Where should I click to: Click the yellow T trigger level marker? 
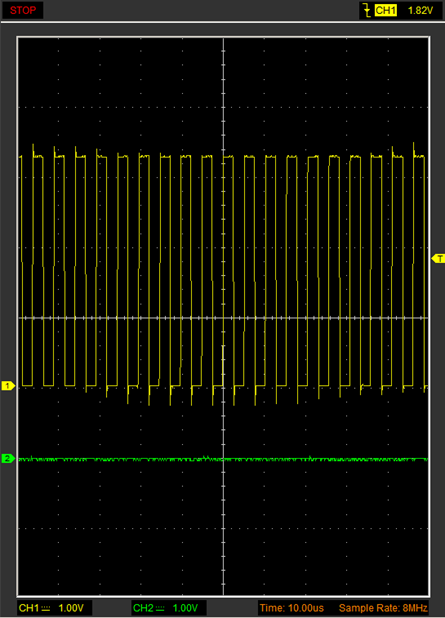[x=439, y=259]
